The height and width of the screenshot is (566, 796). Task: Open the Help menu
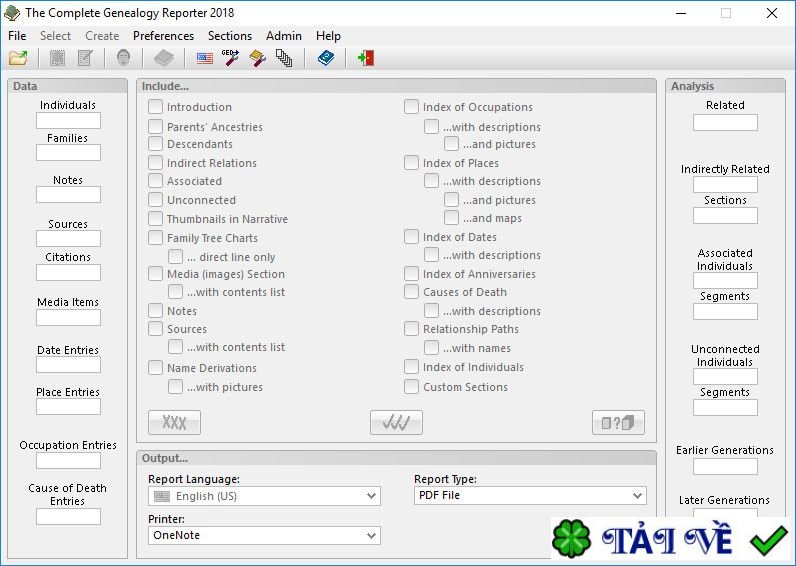pos(328,36)
